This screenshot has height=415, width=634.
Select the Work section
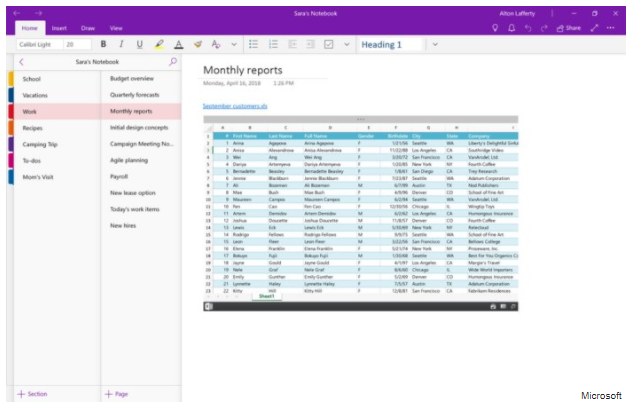[x=57, y=112]
